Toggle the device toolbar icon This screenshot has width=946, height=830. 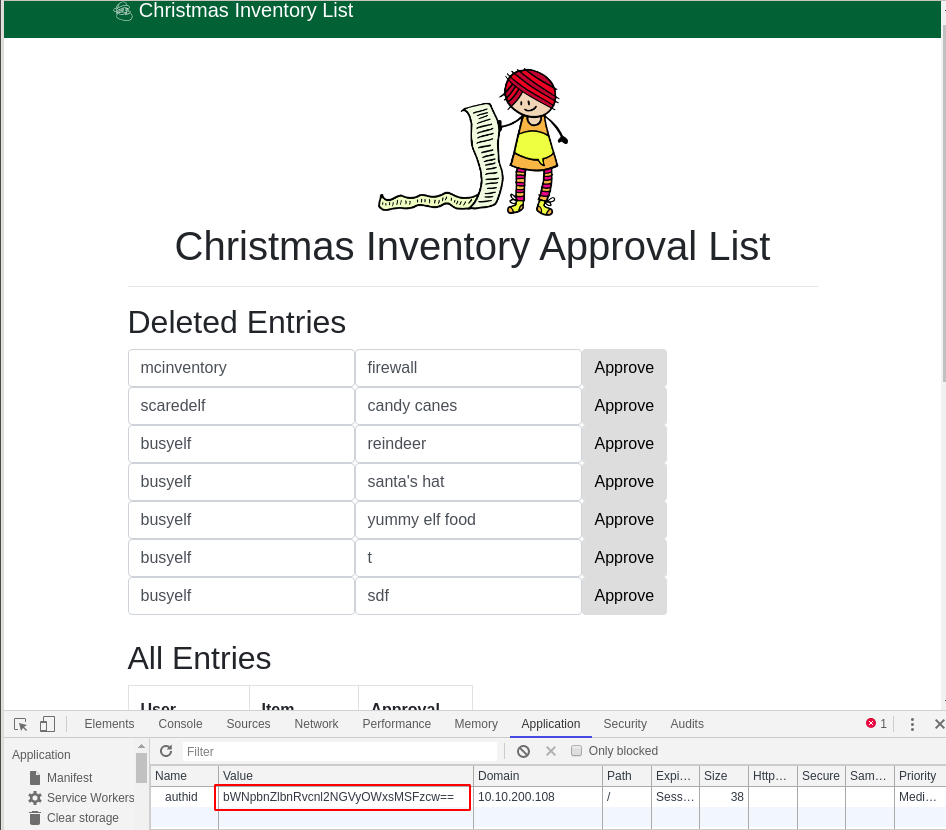[x=47, y=724]
